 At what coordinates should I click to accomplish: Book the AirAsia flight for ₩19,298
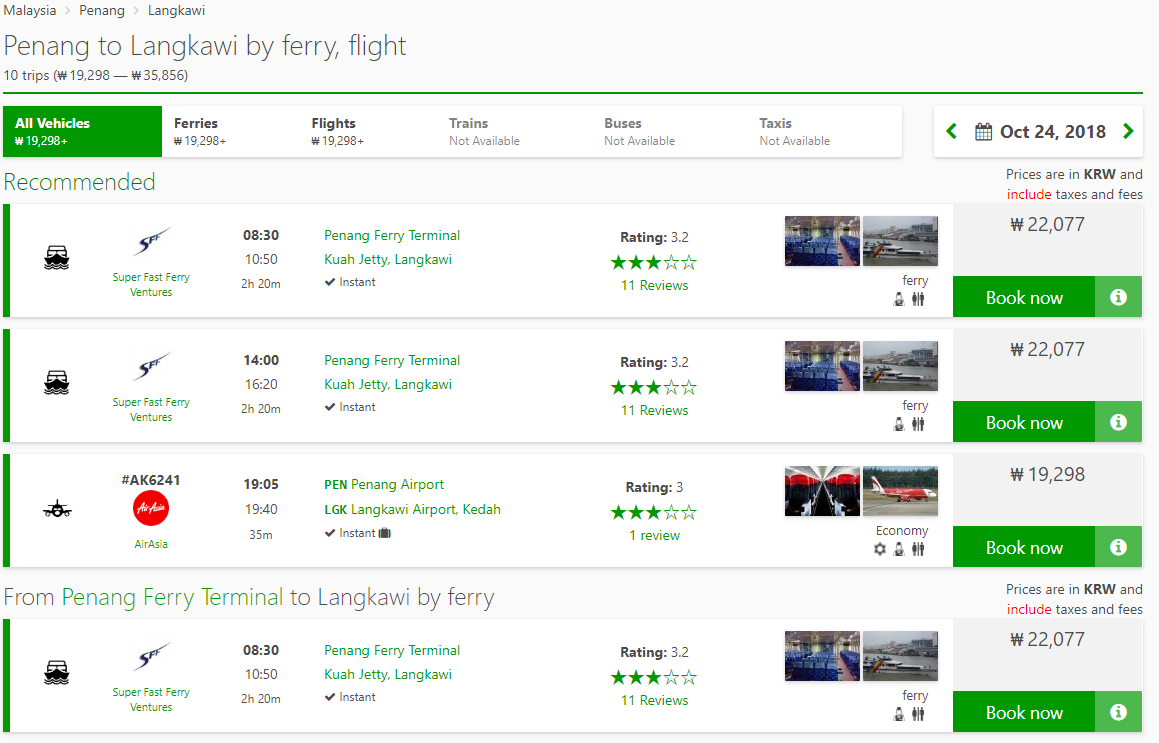point(1024,547)
